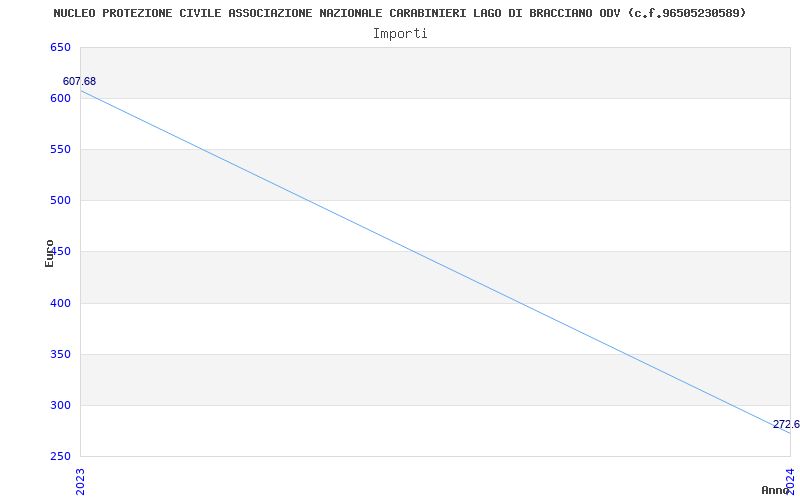Click the 500 y-axis tick label
The image size is (800, 500).
pyautogui.click(x=60, y=200)
